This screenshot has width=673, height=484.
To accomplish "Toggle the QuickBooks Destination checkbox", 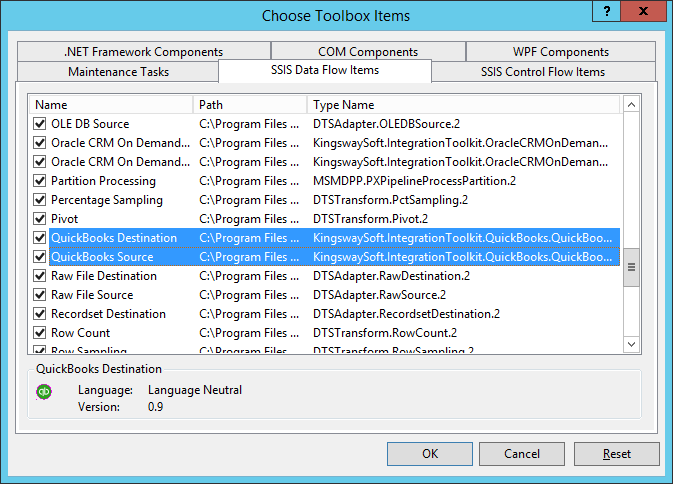I will 40,238.
